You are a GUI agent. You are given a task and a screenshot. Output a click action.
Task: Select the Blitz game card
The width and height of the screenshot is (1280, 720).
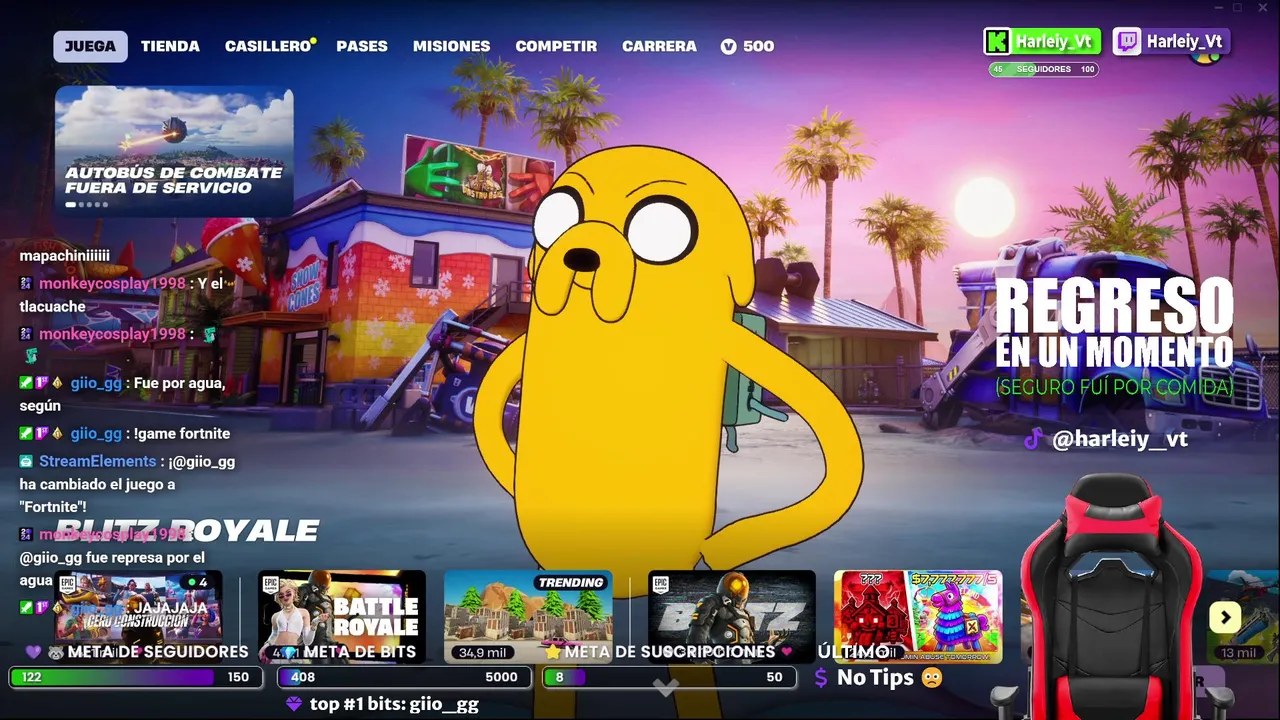[732, 616]
